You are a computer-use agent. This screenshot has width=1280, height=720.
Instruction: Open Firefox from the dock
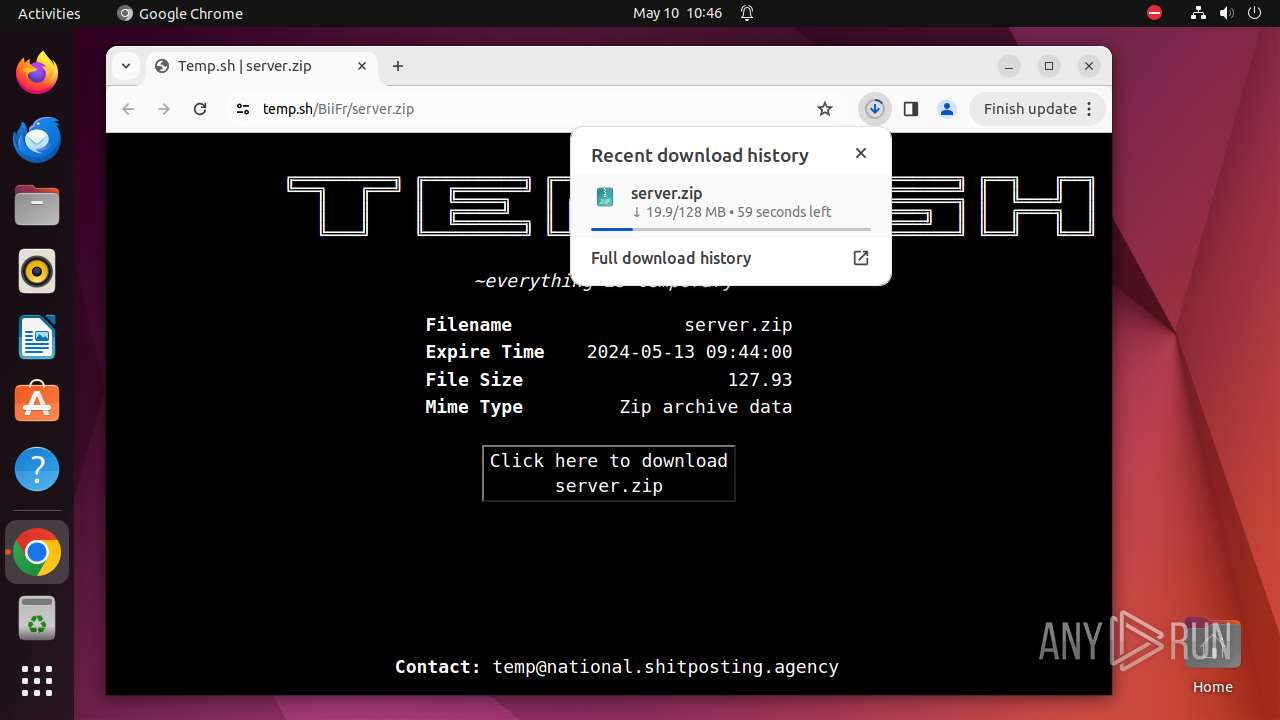click(37, 73)
